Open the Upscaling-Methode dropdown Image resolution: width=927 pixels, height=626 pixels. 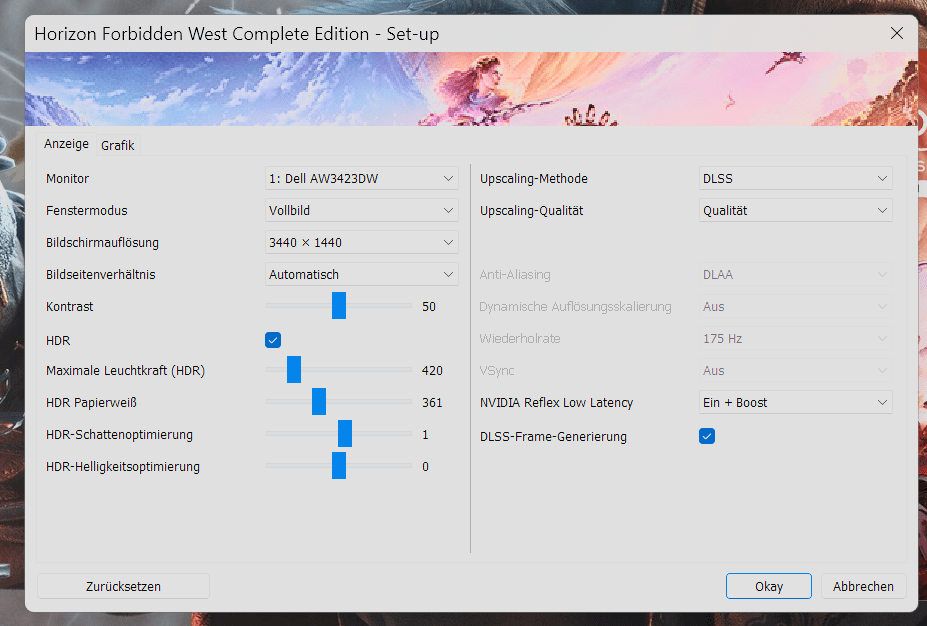795,179
